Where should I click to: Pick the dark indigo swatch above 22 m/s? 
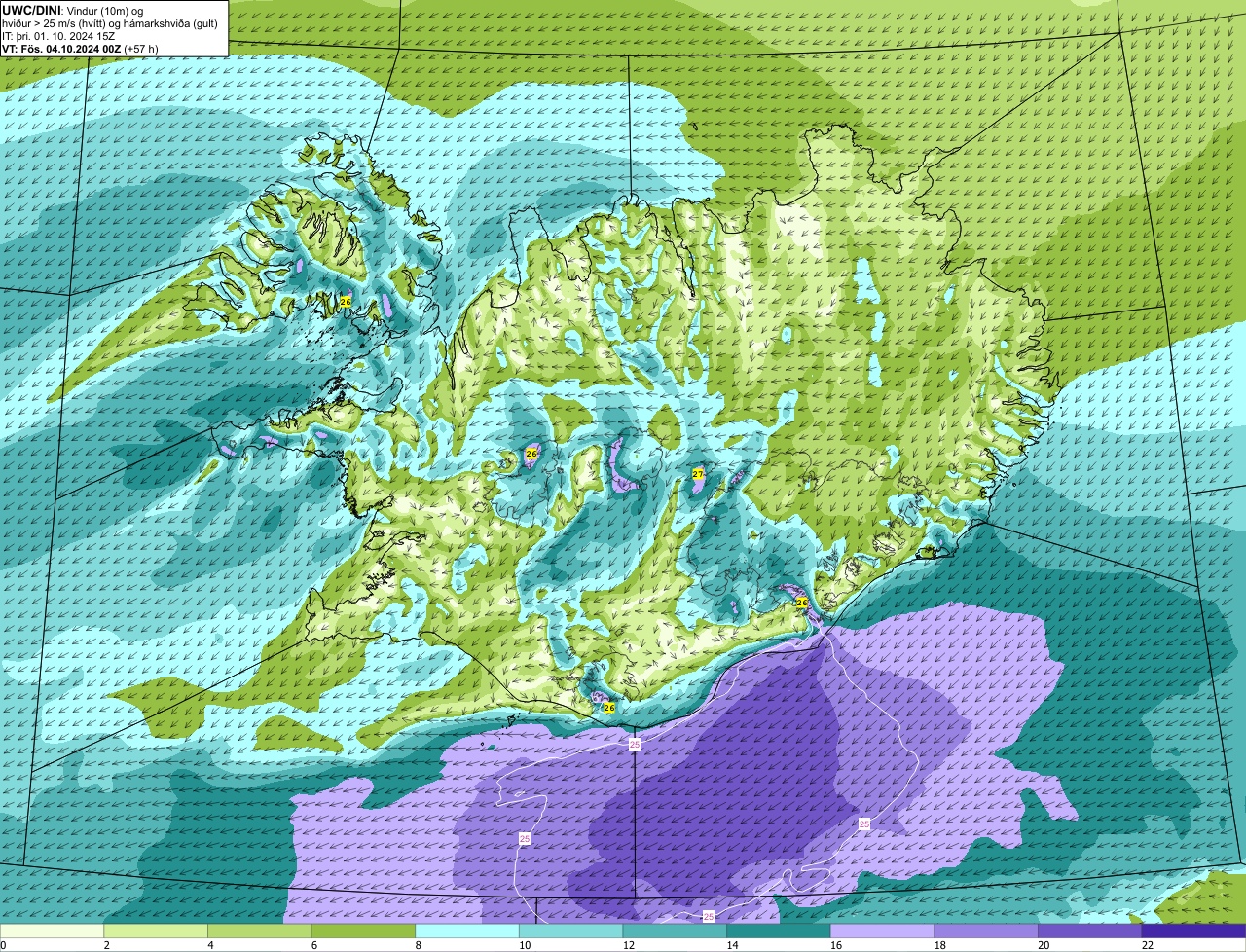[1193, 931]
